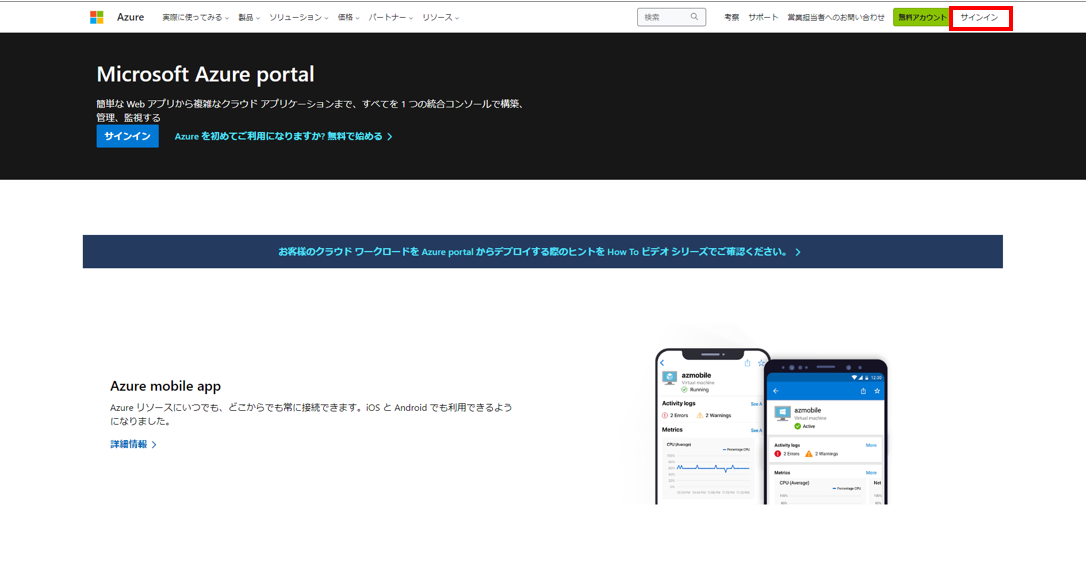1086x579 pixels.
Task: Expand the ソリューション menu
Action: (299, 17)
